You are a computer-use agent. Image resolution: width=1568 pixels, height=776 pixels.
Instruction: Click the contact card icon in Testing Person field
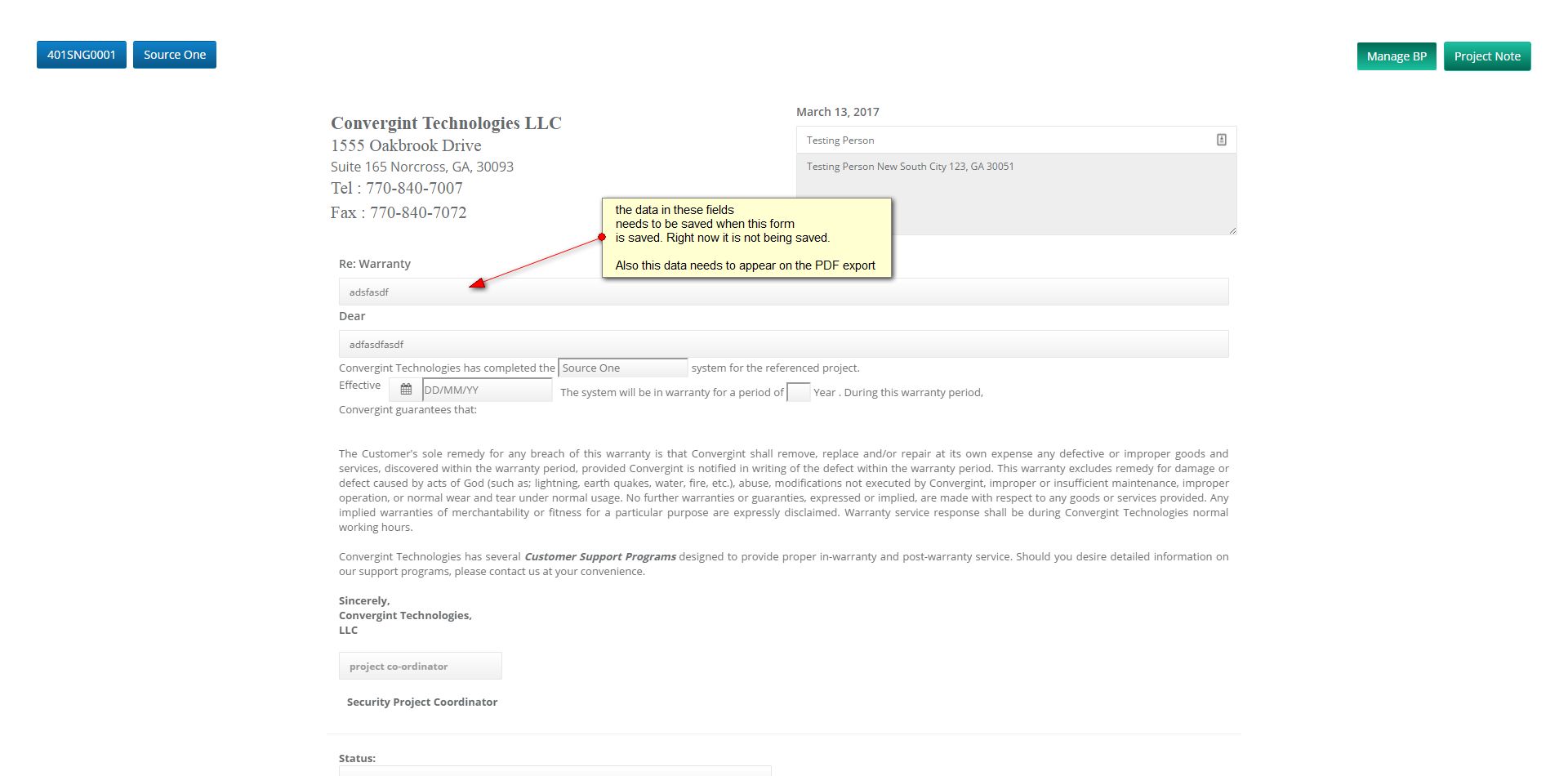click(x=1221, y=140)
